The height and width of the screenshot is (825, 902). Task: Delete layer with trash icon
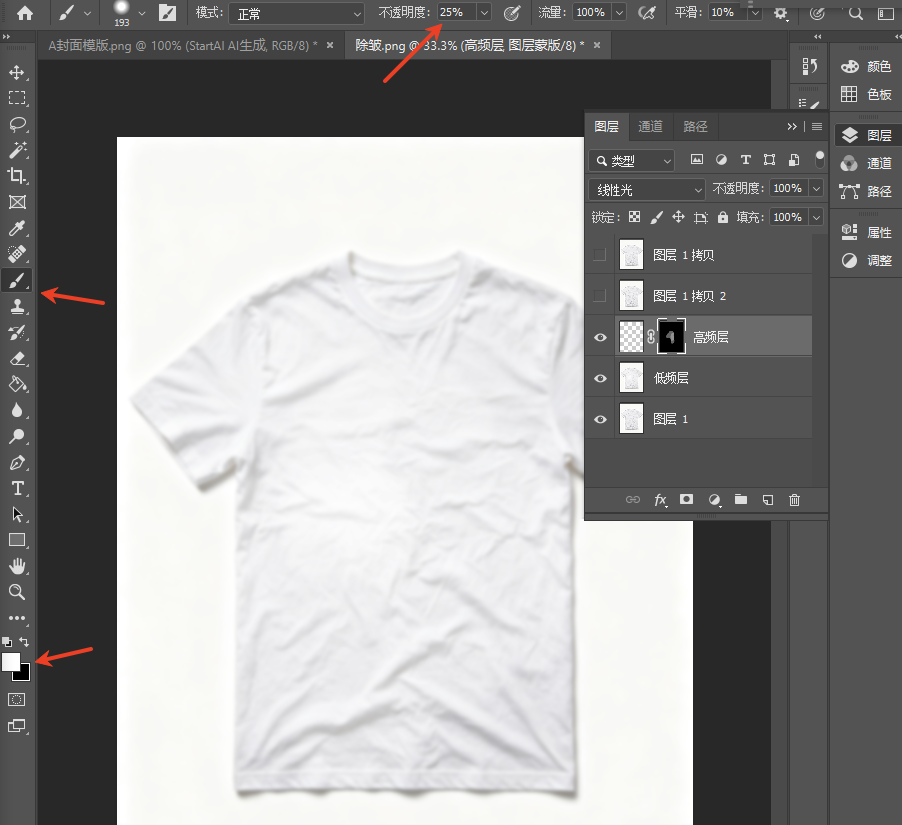pos(794,500)
